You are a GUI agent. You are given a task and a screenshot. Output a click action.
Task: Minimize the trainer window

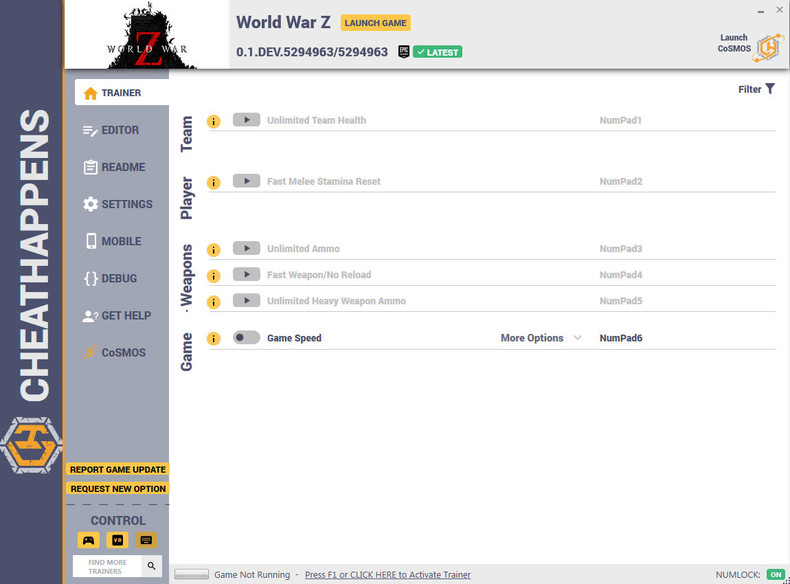(x=760, y=11)
